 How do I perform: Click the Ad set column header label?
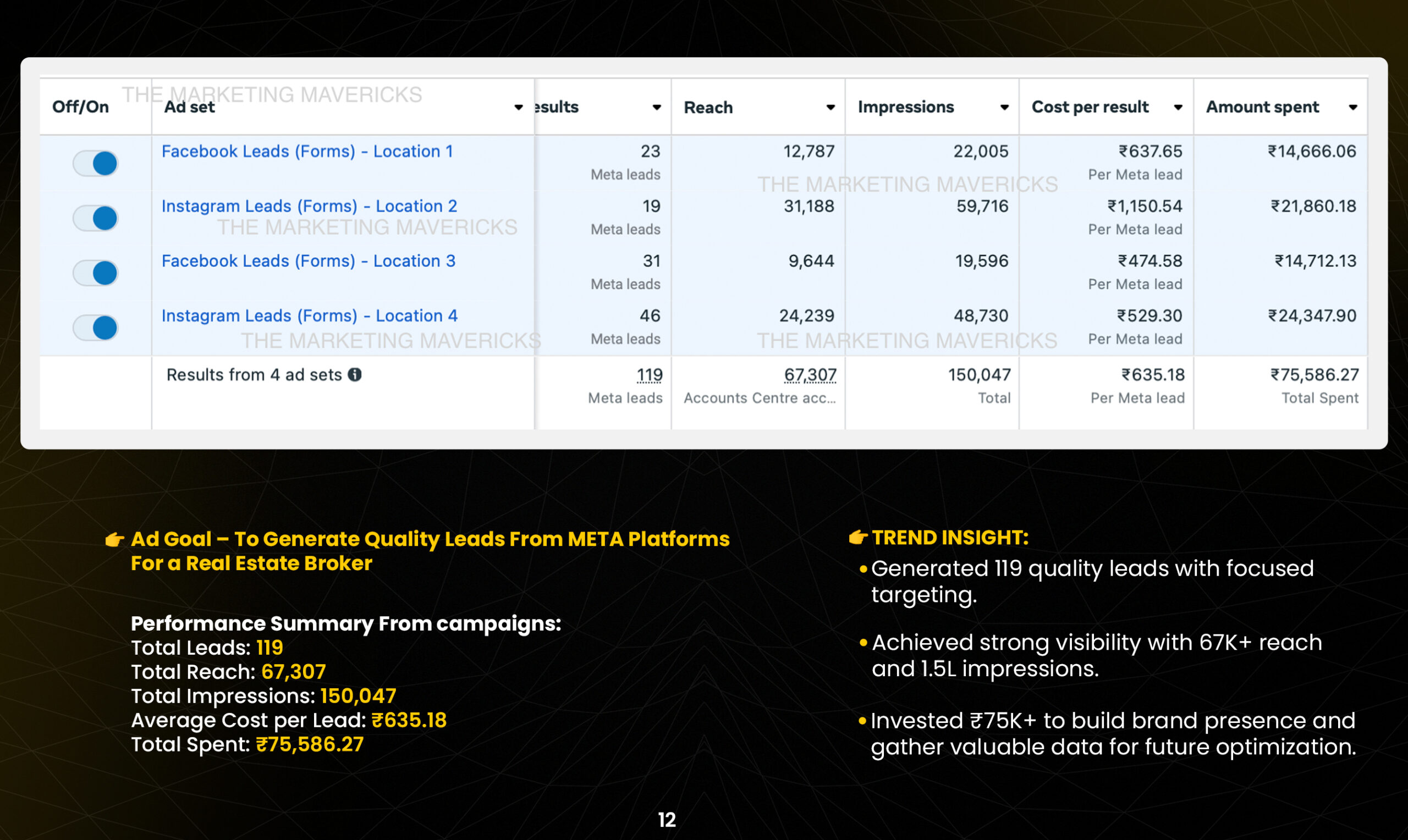(x=190, y=107)
